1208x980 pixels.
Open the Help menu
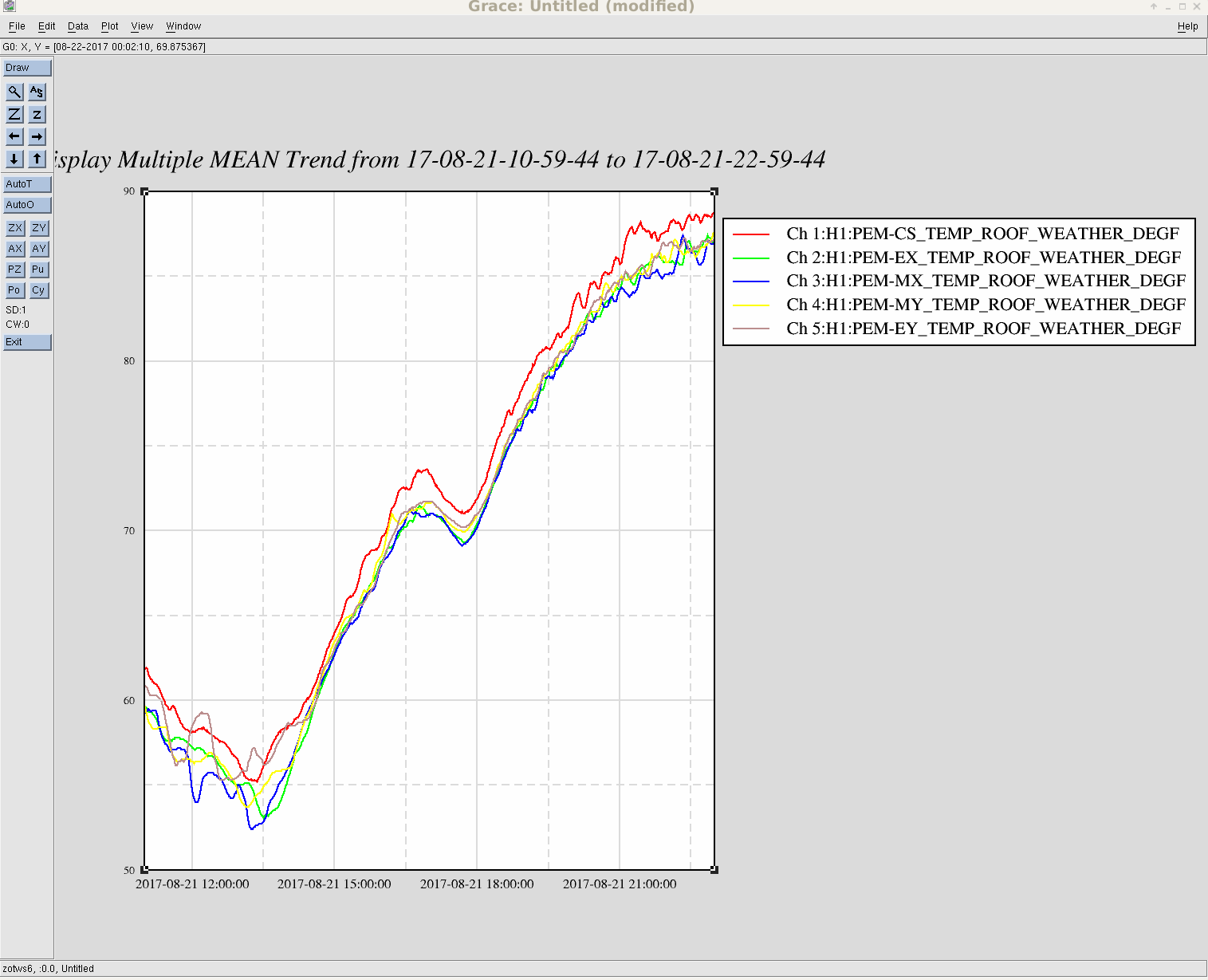pos(1187,26)
